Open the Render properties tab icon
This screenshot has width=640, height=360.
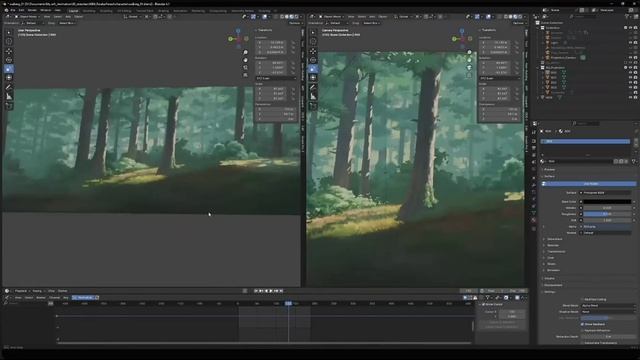pos(534,141)
